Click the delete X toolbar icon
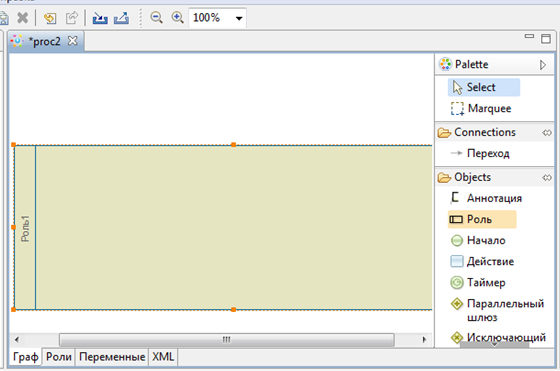 coord(22,17)
